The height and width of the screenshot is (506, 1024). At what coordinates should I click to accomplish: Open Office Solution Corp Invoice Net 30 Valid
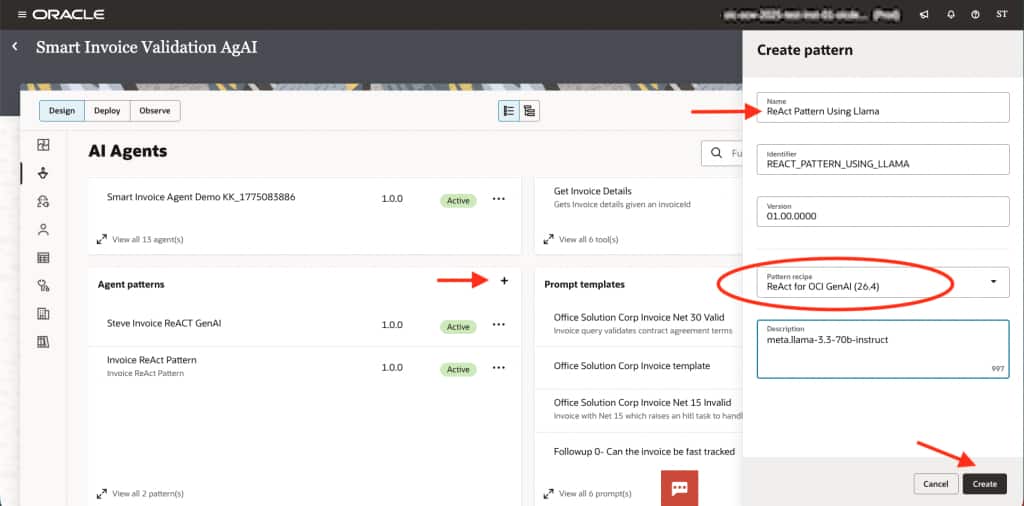click(x=639, y=318)
